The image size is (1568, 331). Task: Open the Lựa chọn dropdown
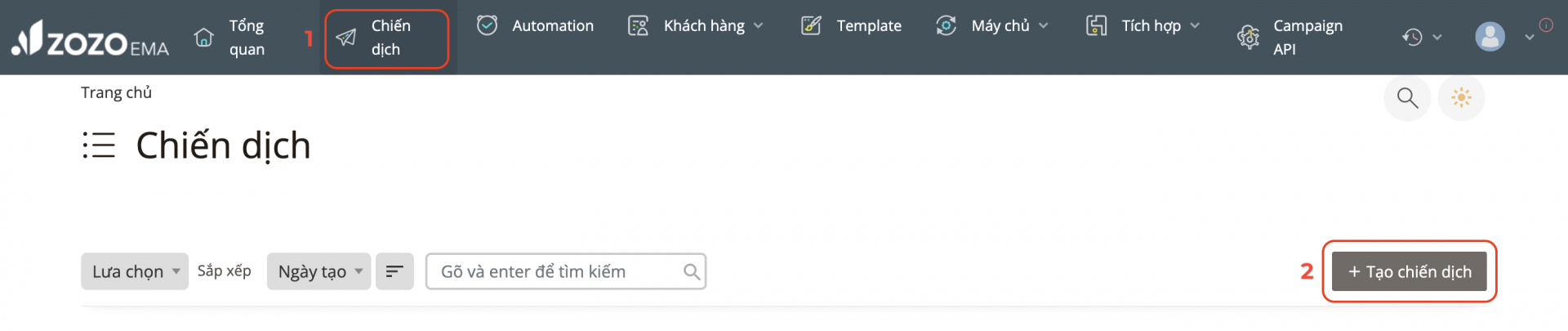(135, 271)
